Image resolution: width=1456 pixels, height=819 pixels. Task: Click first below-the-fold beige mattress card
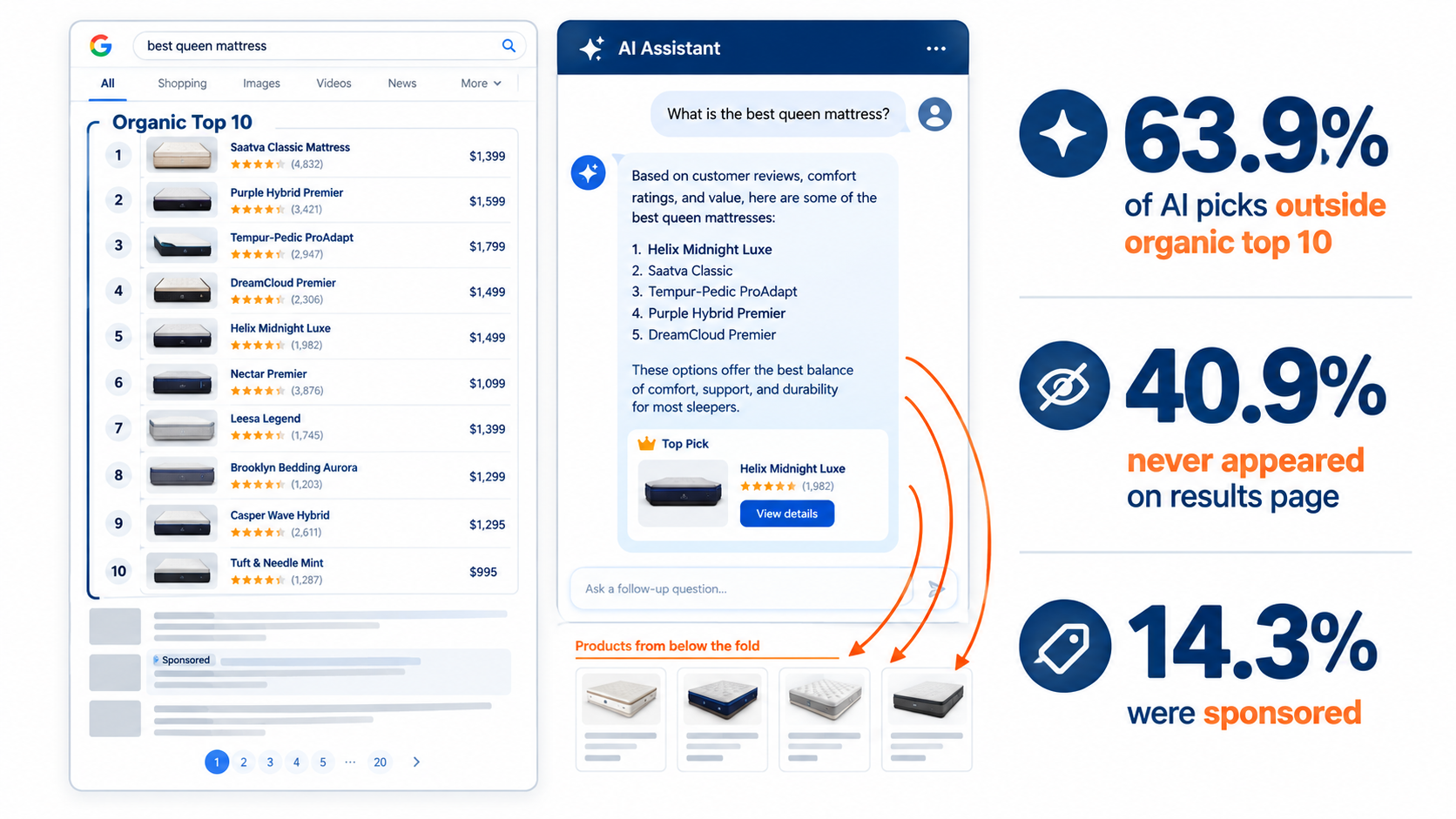click(x=621, y=719)
